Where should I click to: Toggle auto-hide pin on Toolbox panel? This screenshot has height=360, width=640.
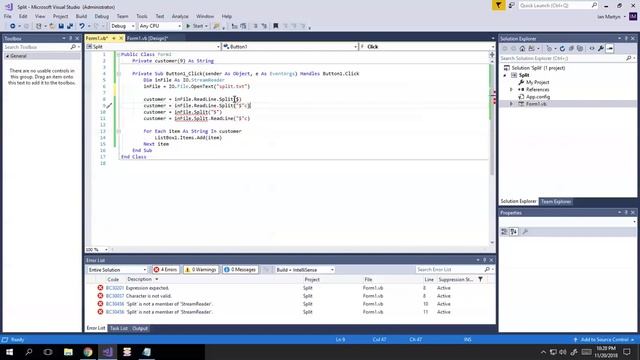coord(70,38)
